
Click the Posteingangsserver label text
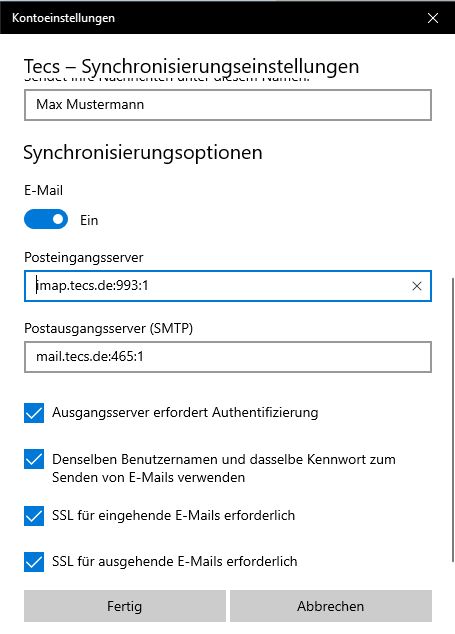click(x=84, y=258)
